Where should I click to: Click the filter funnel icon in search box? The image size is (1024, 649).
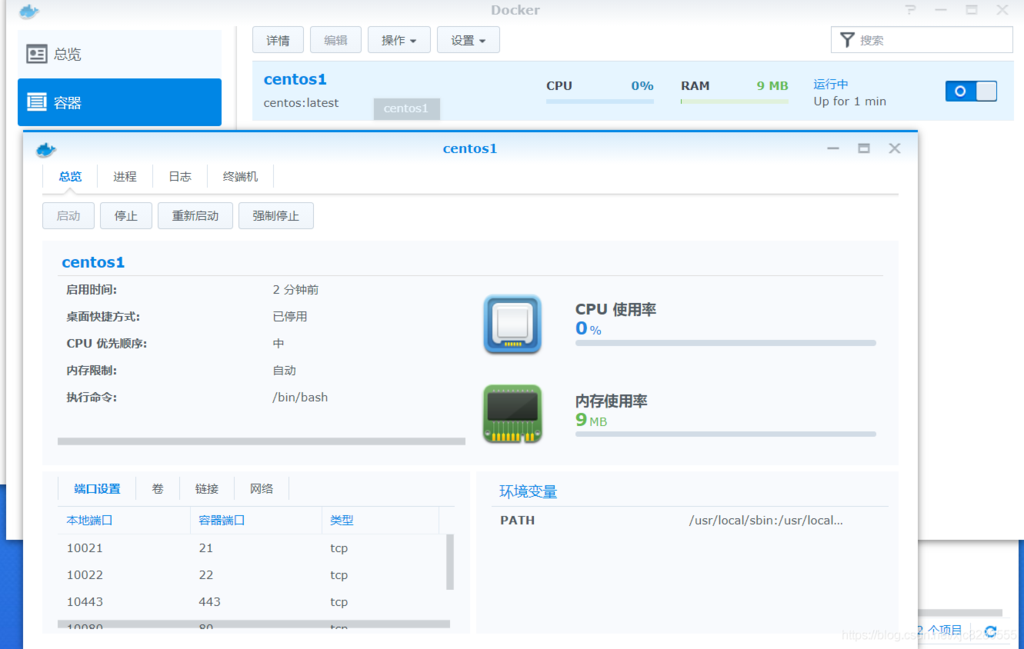tap(847, 40)
